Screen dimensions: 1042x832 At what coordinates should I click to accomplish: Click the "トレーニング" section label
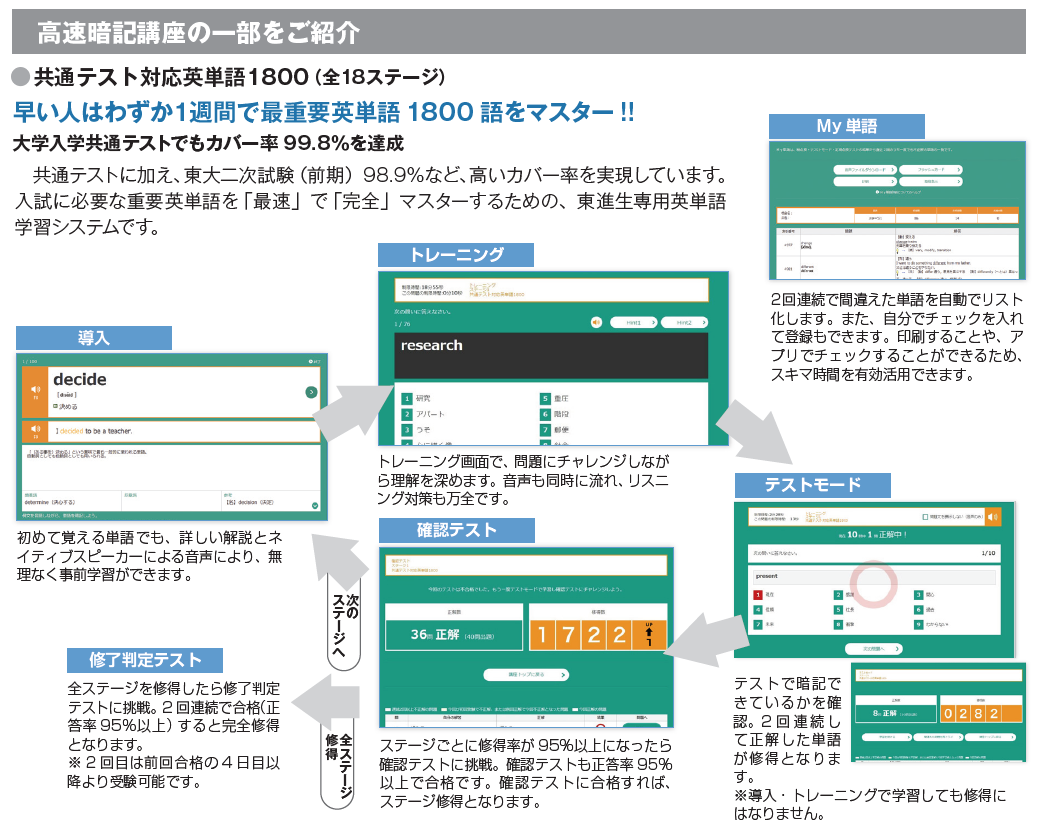[x=456, y=255]
